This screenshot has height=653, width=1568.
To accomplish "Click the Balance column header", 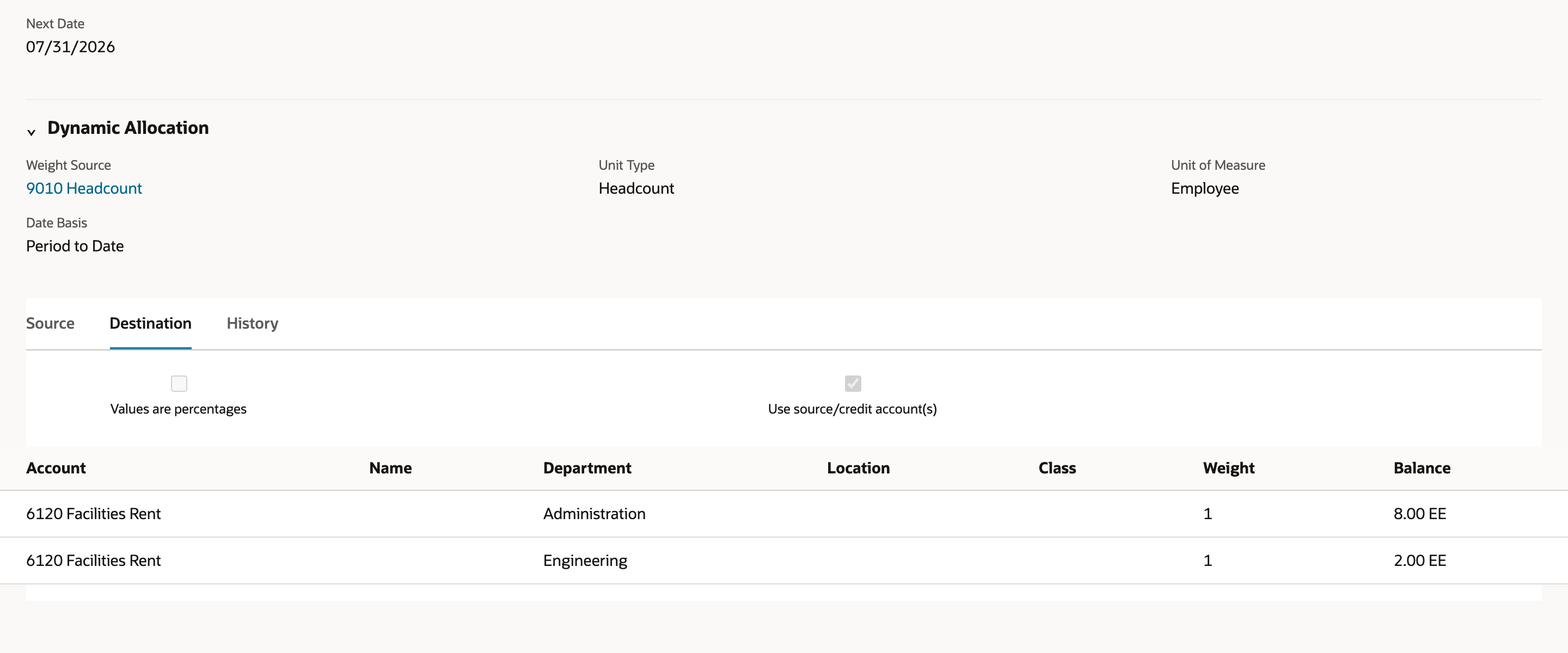I will click(x=1422, y=468).
